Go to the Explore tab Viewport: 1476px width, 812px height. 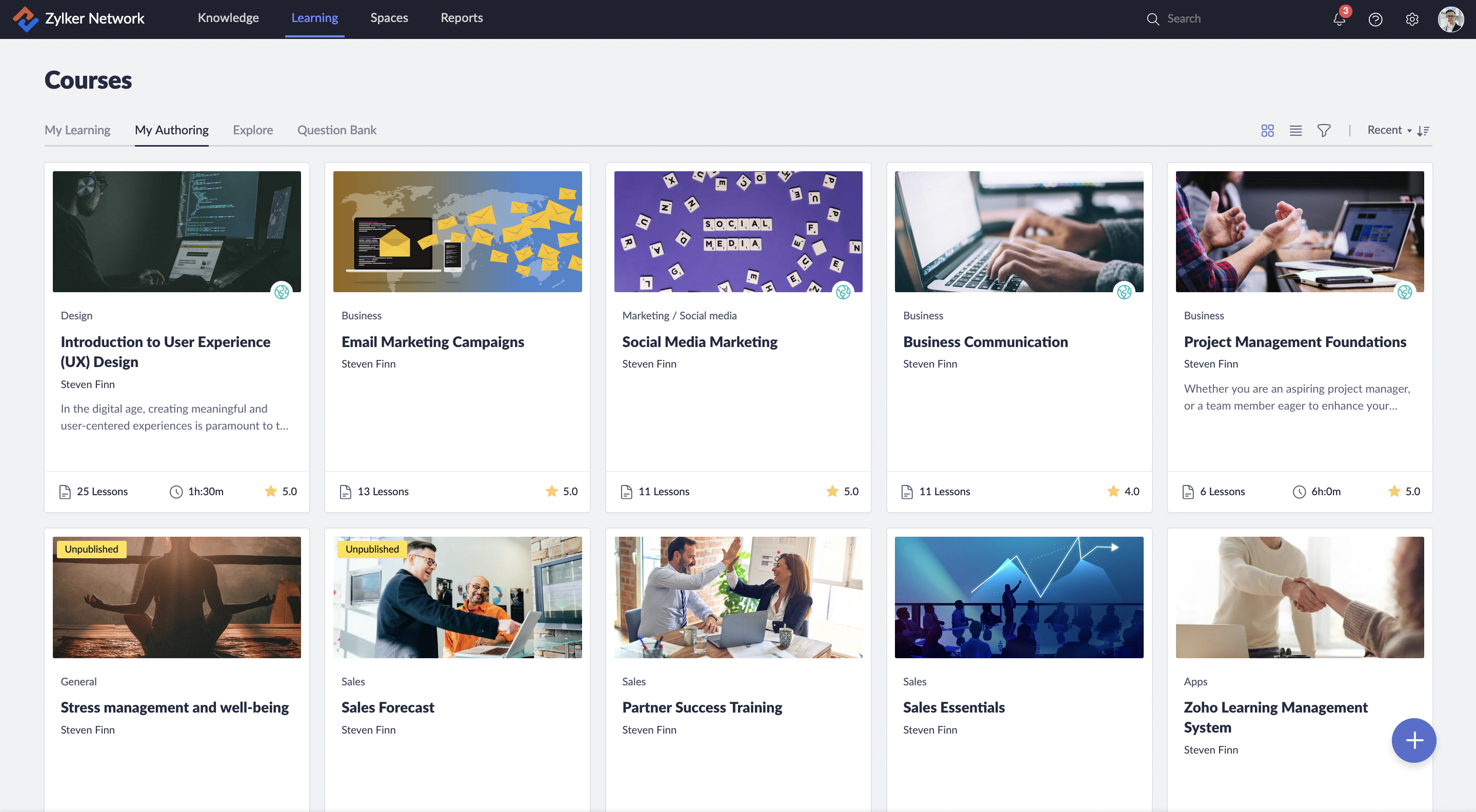253,130
